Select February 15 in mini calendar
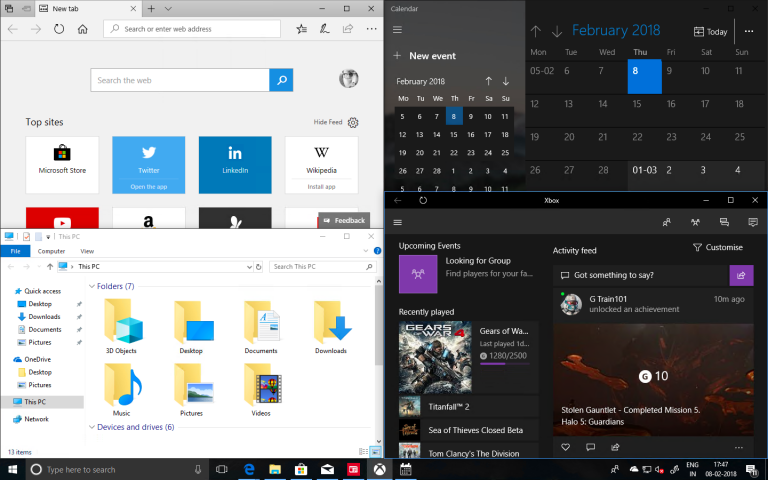 [x=454, y=134]
